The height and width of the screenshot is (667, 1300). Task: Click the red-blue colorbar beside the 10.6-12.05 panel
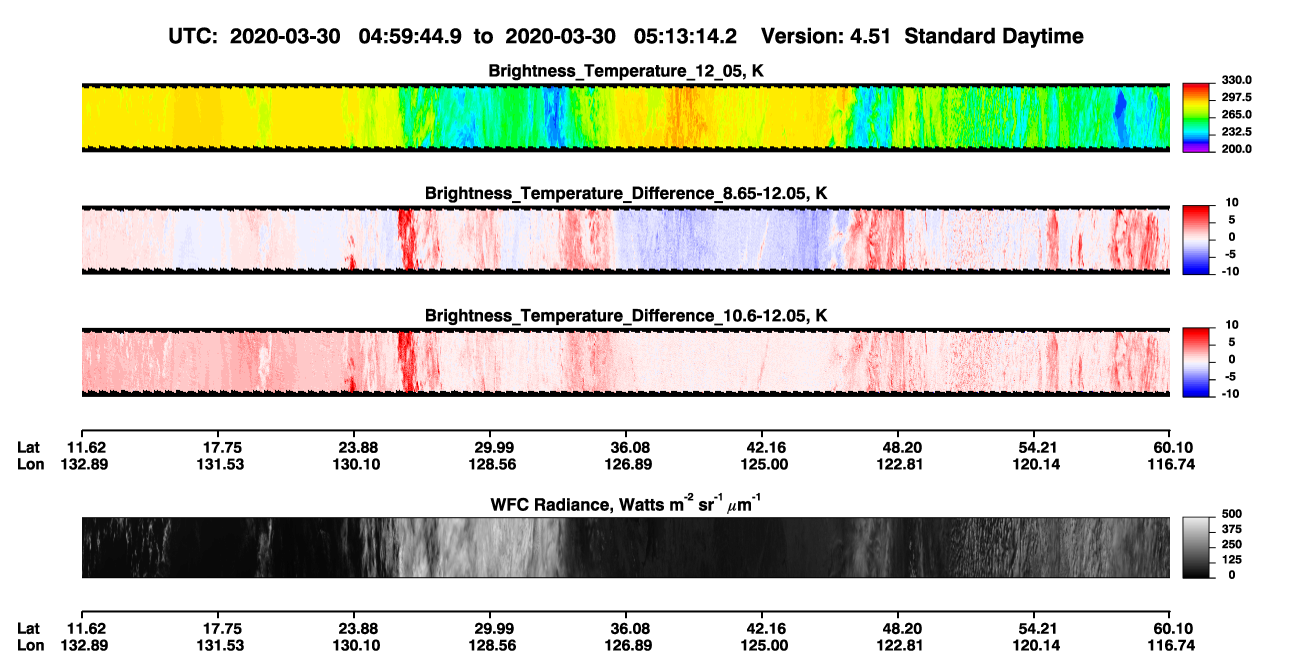tap(1197, 360)
